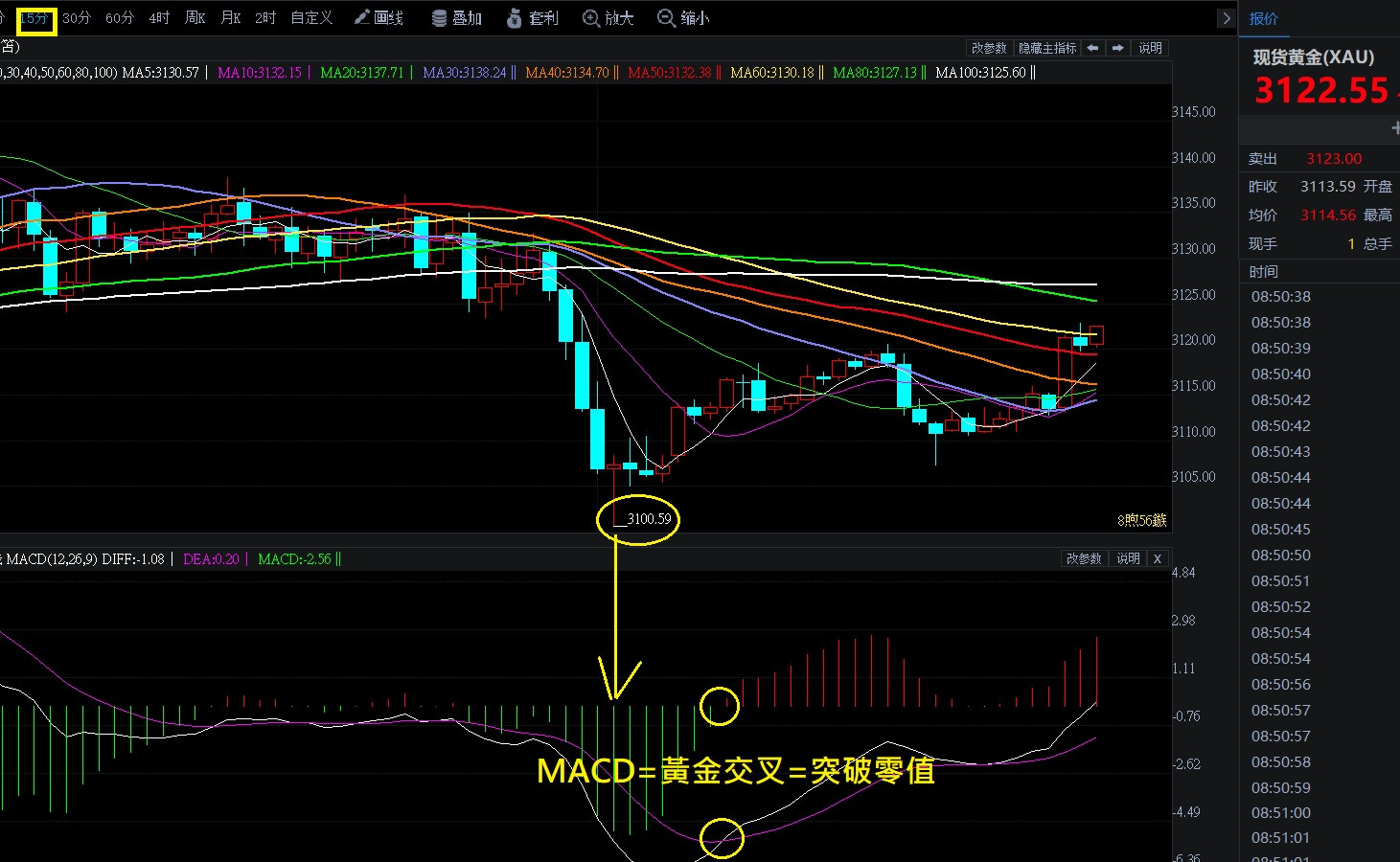The width and height of the screenshot is (1400, 862).
Task: Click the 3140.00 price axis label
Action: click(1194, 158)
